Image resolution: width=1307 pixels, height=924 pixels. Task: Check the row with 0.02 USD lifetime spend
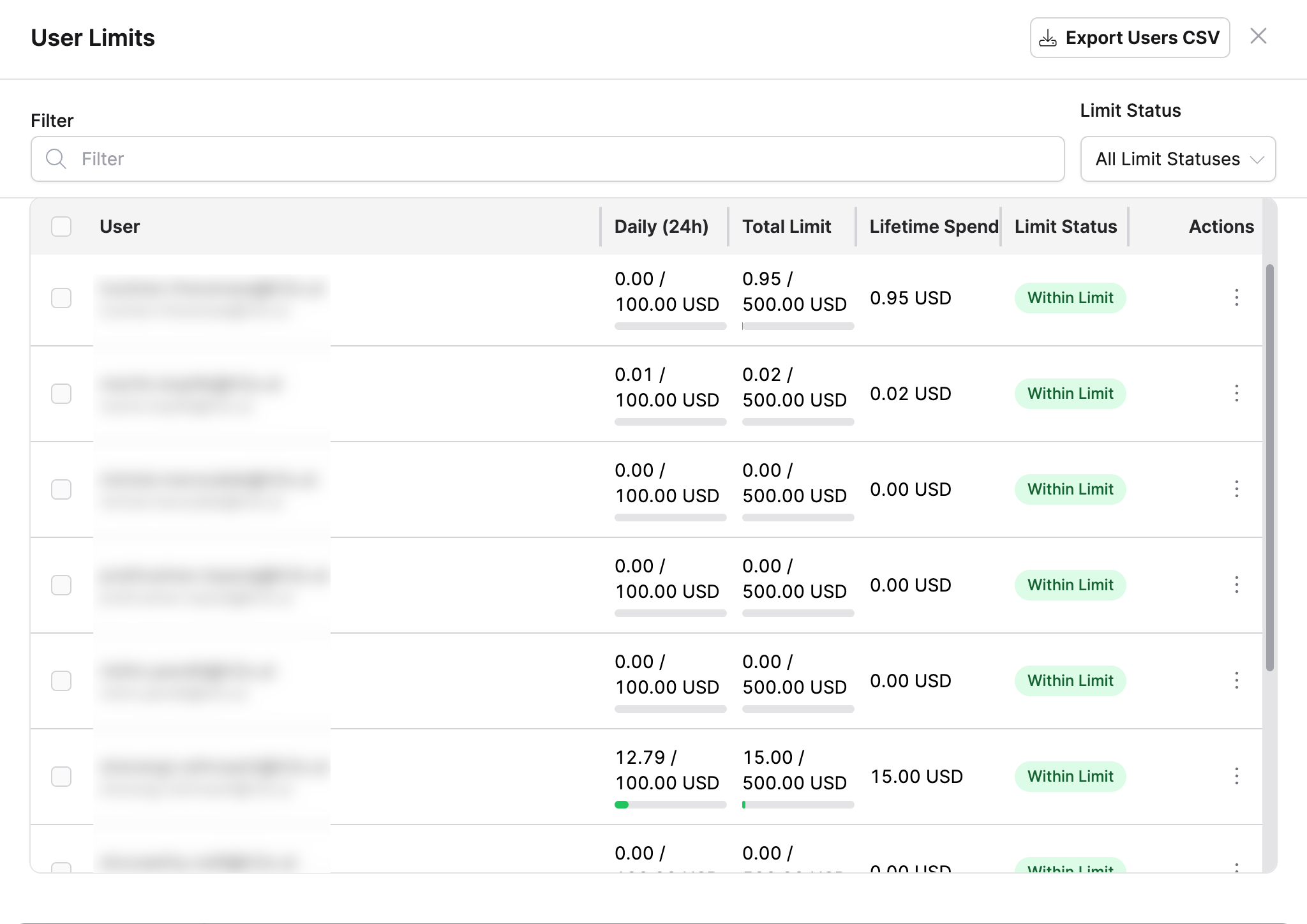pos(61,394)
